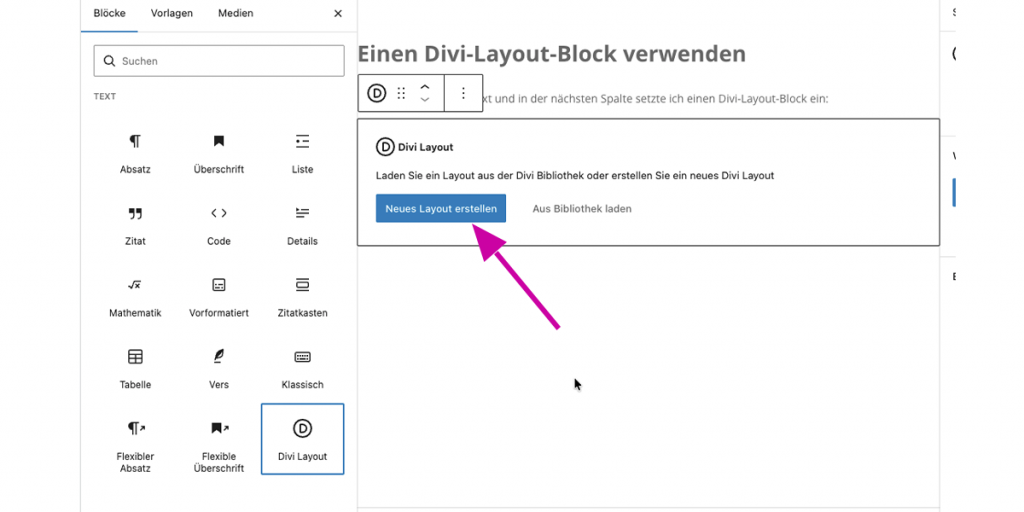Add a Liste block
Image resolution: width=1024 pixels, height=512 pixels.
(302, 153)
